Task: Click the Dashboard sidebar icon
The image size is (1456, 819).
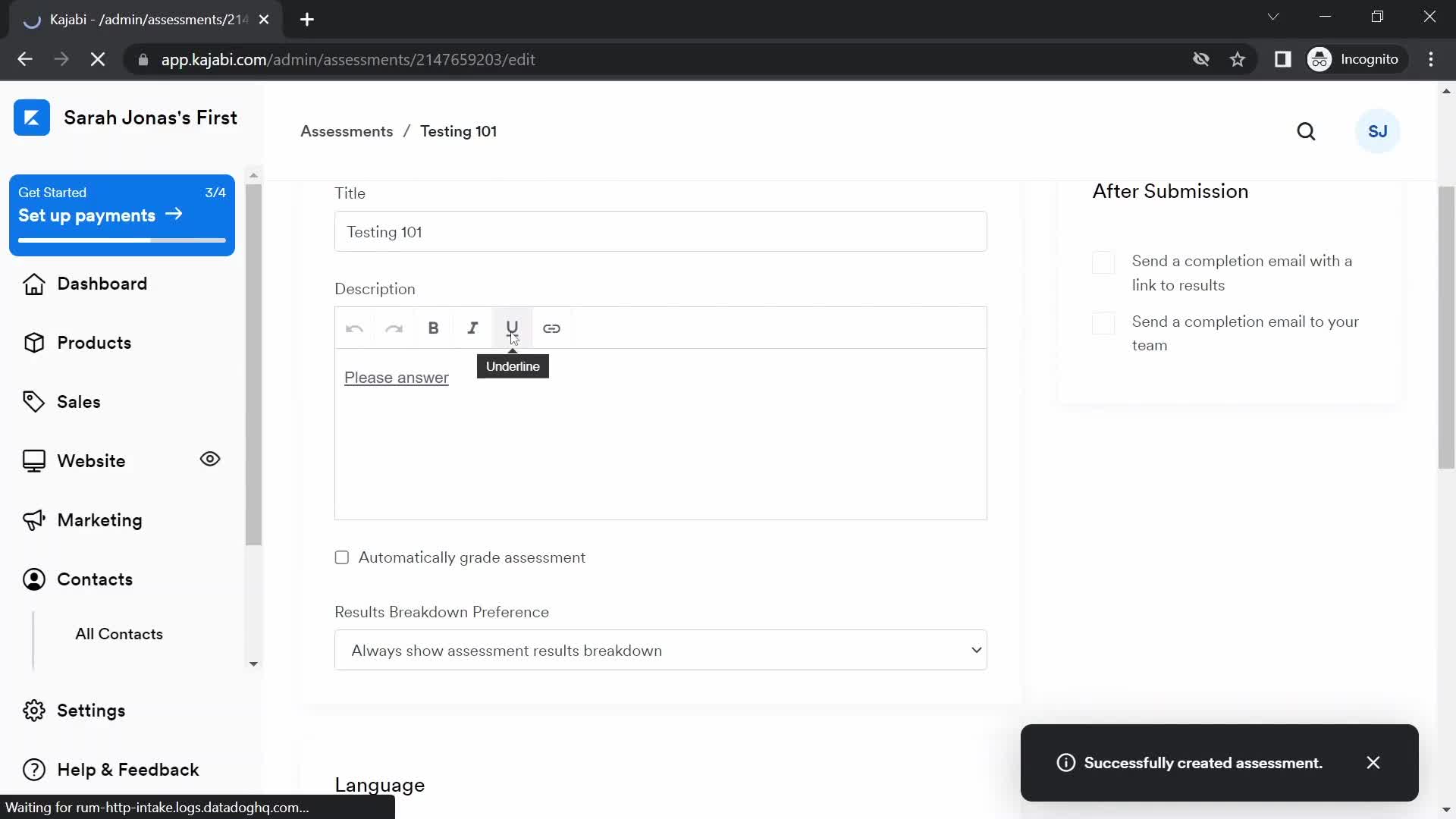Action: (33, 283)
